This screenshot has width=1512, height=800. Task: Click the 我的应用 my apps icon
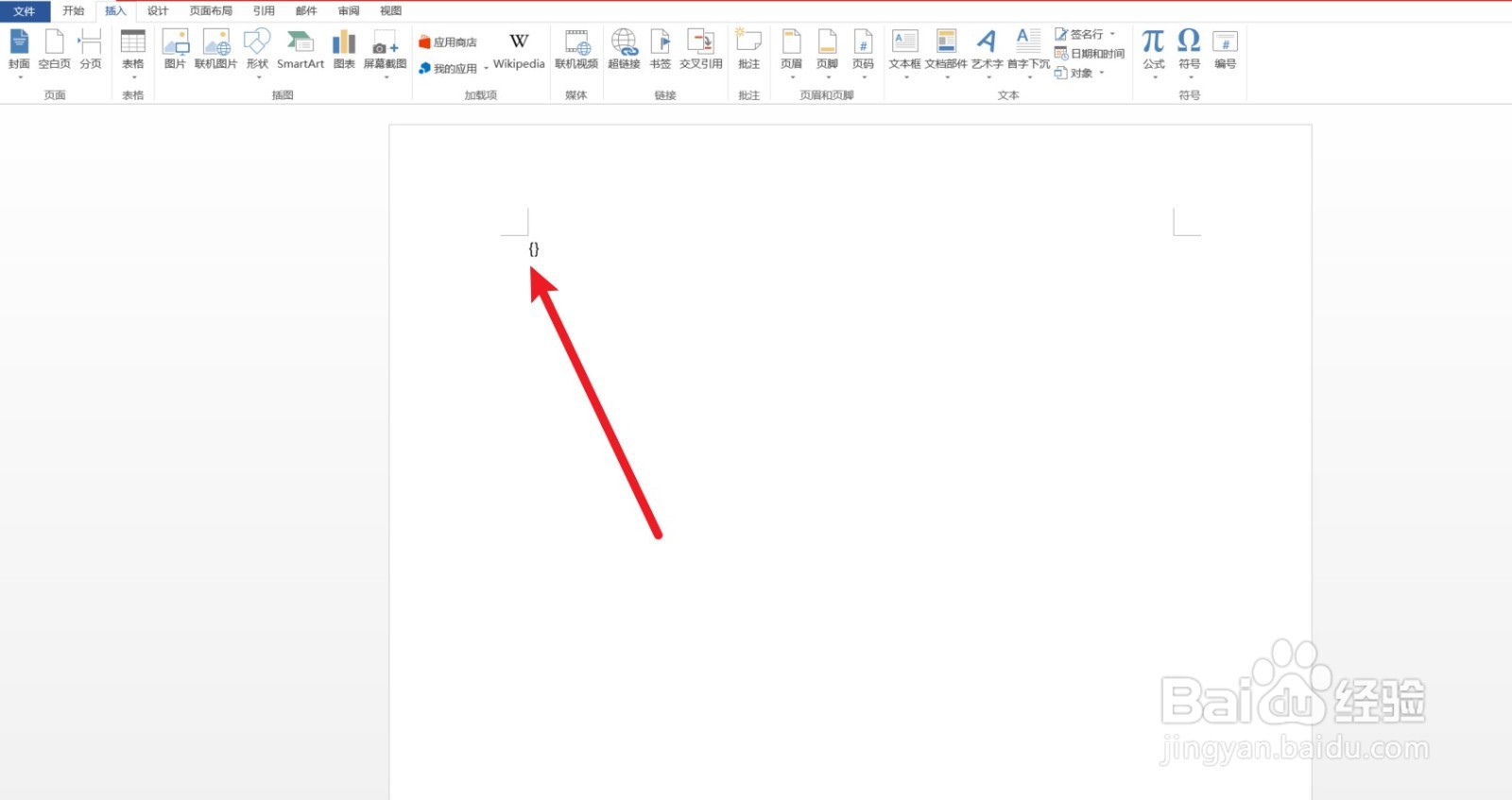pyautogui.click(x=424, y=68)
